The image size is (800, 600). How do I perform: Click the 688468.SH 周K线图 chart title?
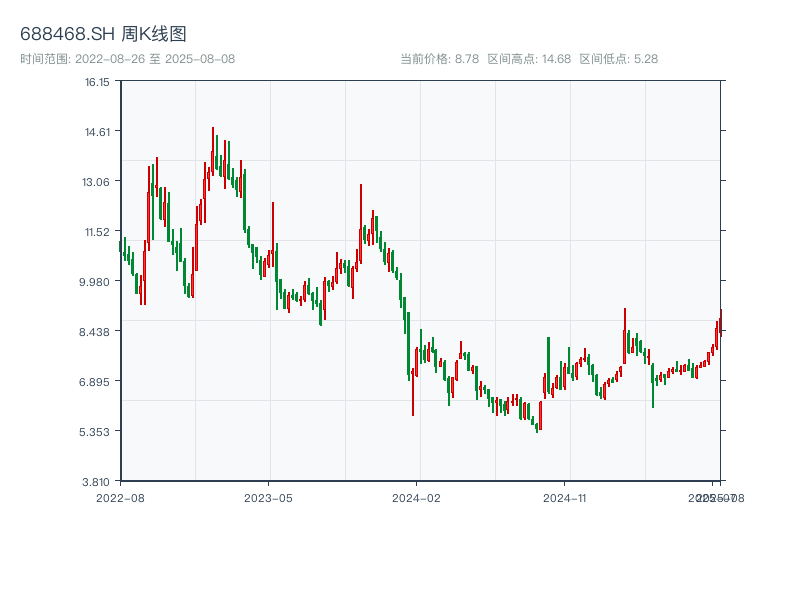pyautogui.click(x=103, y=34)
